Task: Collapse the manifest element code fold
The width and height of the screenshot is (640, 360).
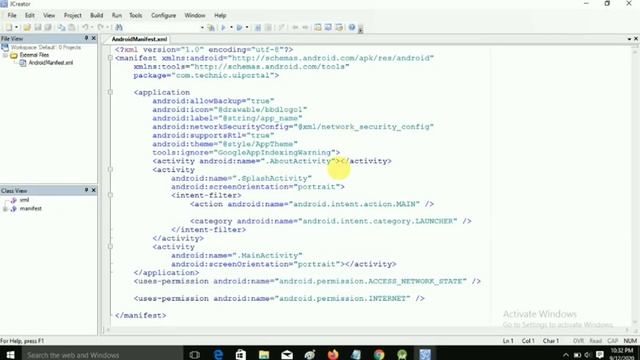Action: pyautogui.click(x=110, y=58)
